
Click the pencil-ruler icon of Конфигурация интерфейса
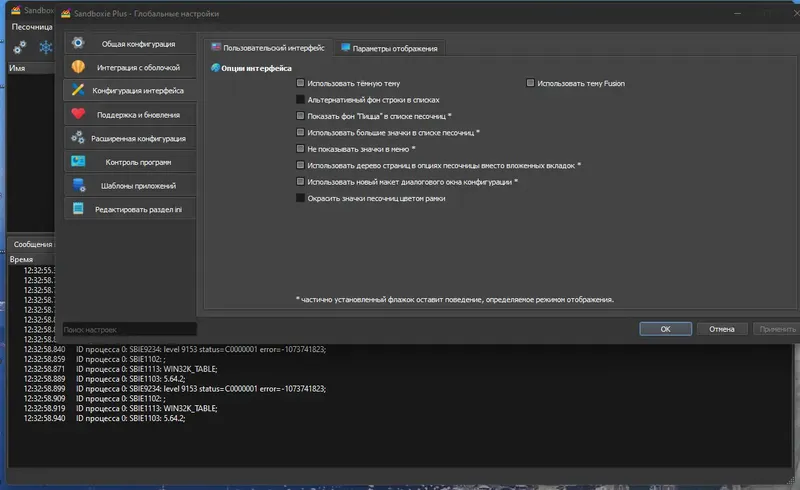click(78, 90)
